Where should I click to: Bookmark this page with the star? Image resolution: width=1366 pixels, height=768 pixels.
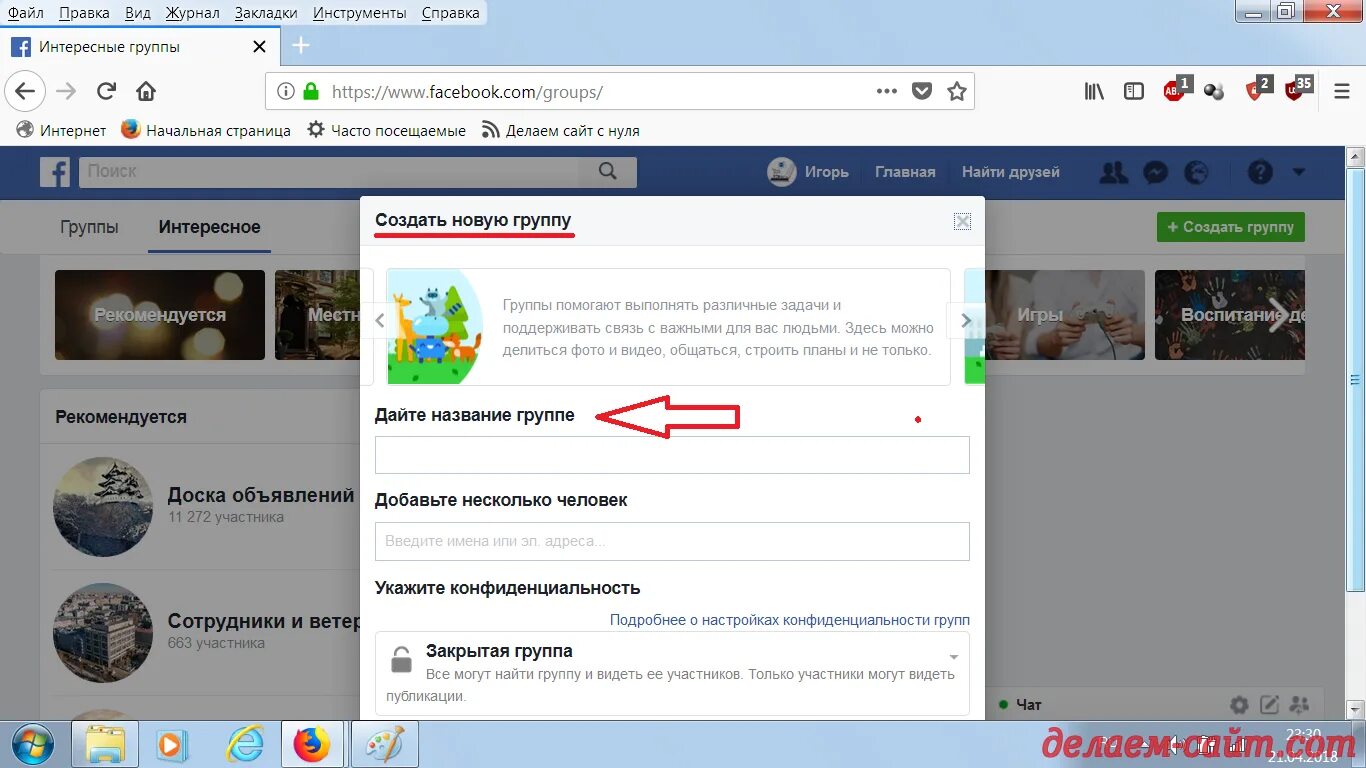pyautogui.click(x=957, y=91)
